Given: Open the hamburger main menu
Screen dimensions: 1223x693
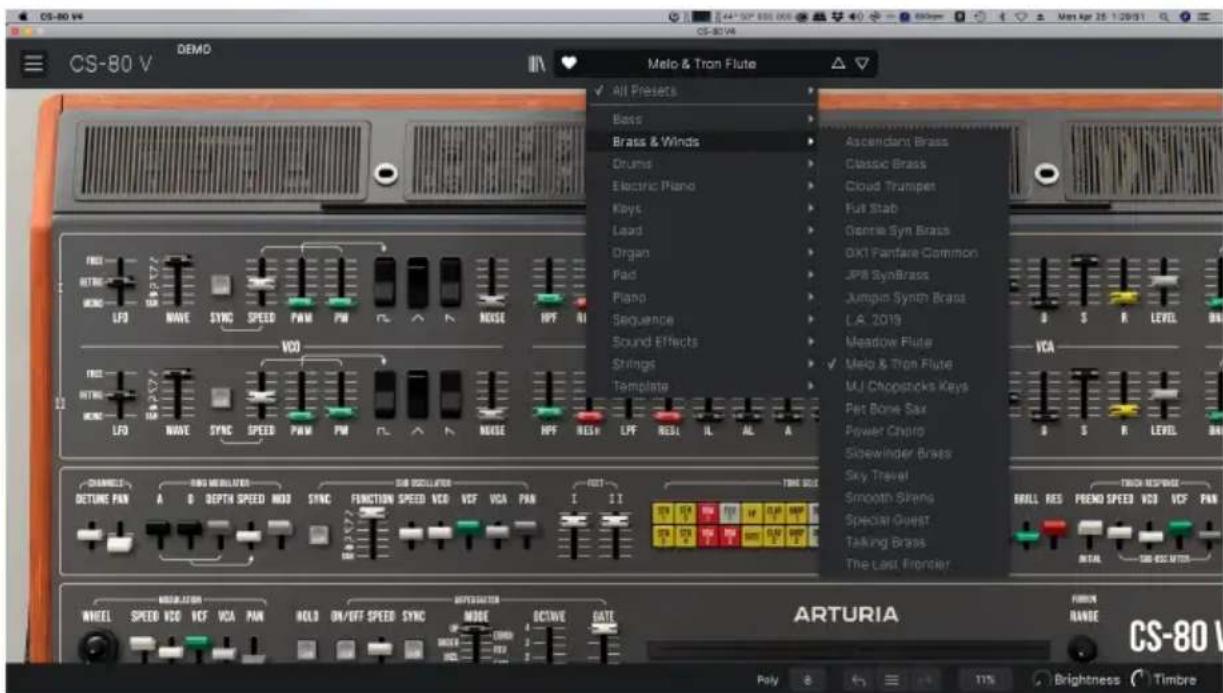Looking at the screenshot, I should click(x=34, y=64).
